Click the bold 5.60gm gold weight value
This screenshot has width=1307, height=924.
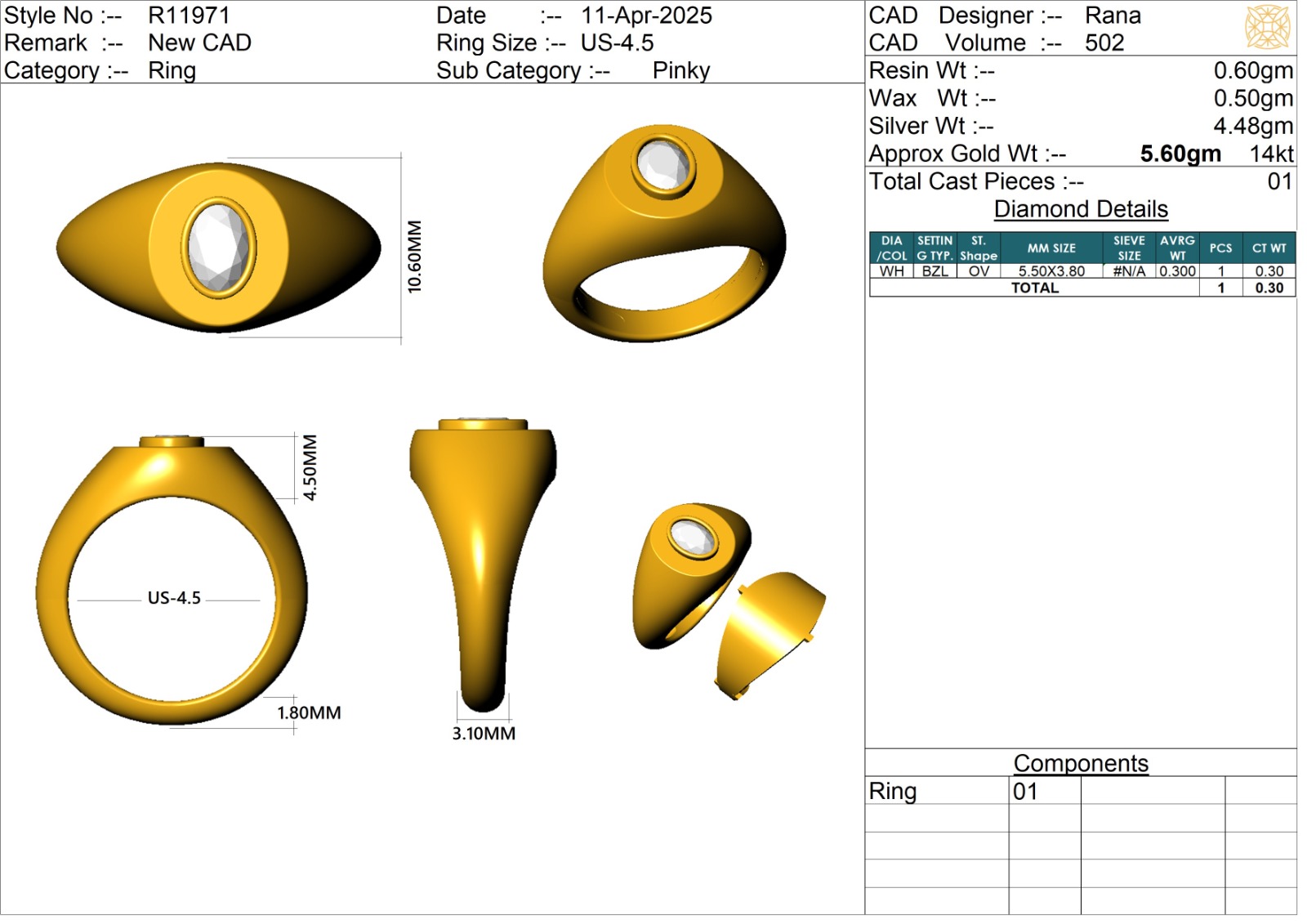pyautogui.click(x=1180, y=154)
